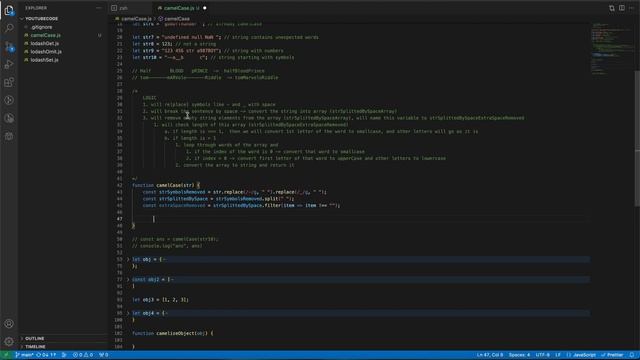Open editor more actions menu

[x=631, y=8]
